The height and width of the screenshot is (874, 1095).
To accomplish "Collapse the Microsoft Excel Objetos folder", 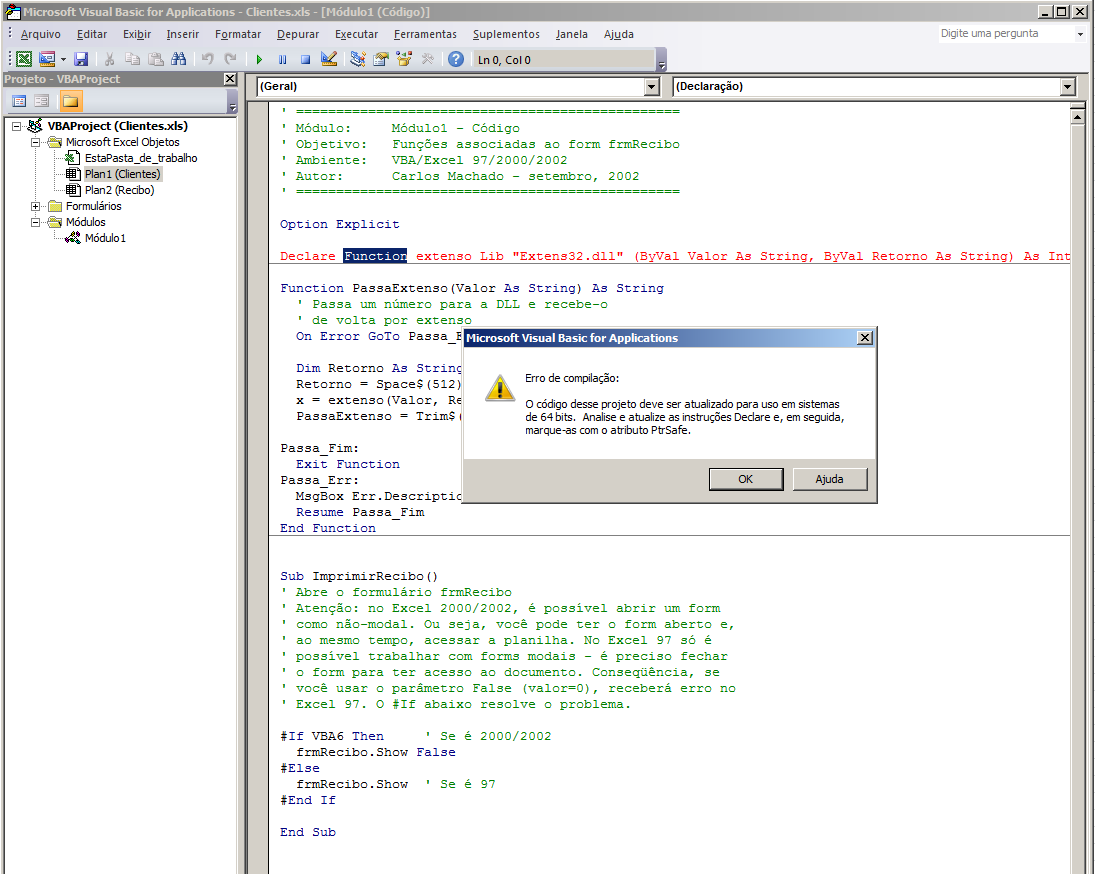I will coord(35,142).
